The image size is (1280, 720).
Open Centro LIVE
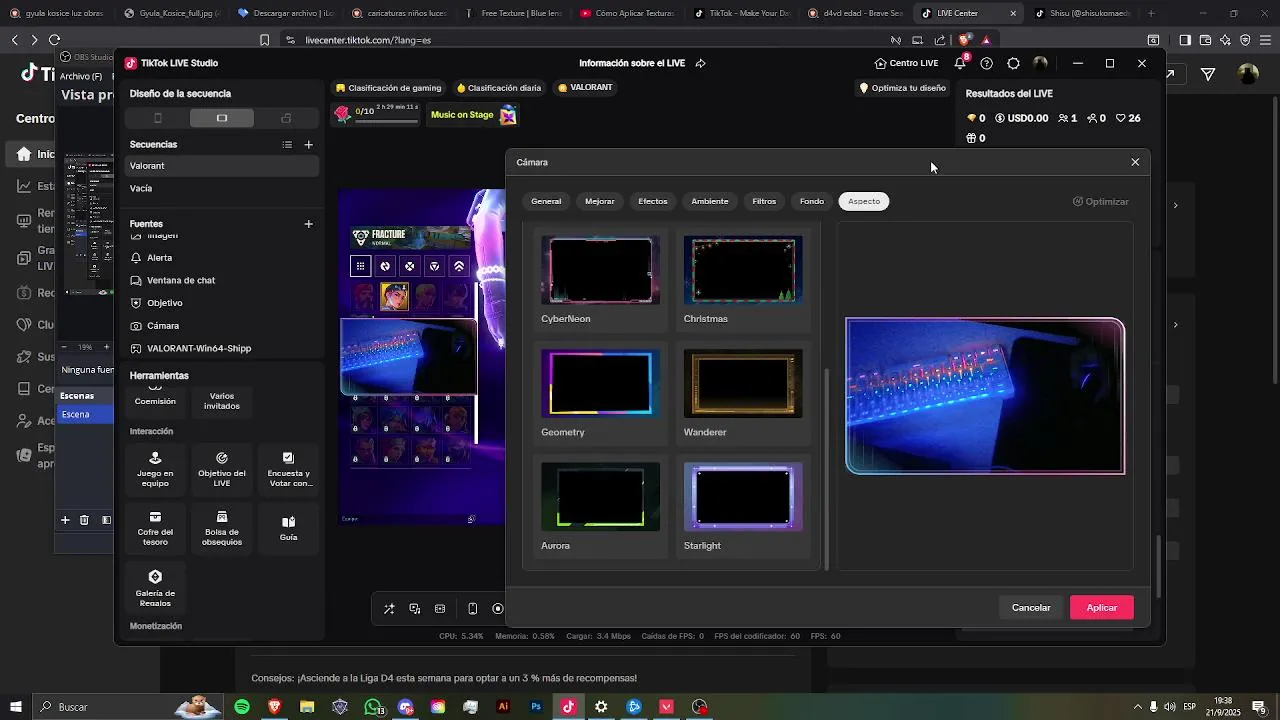coord(906,63)
